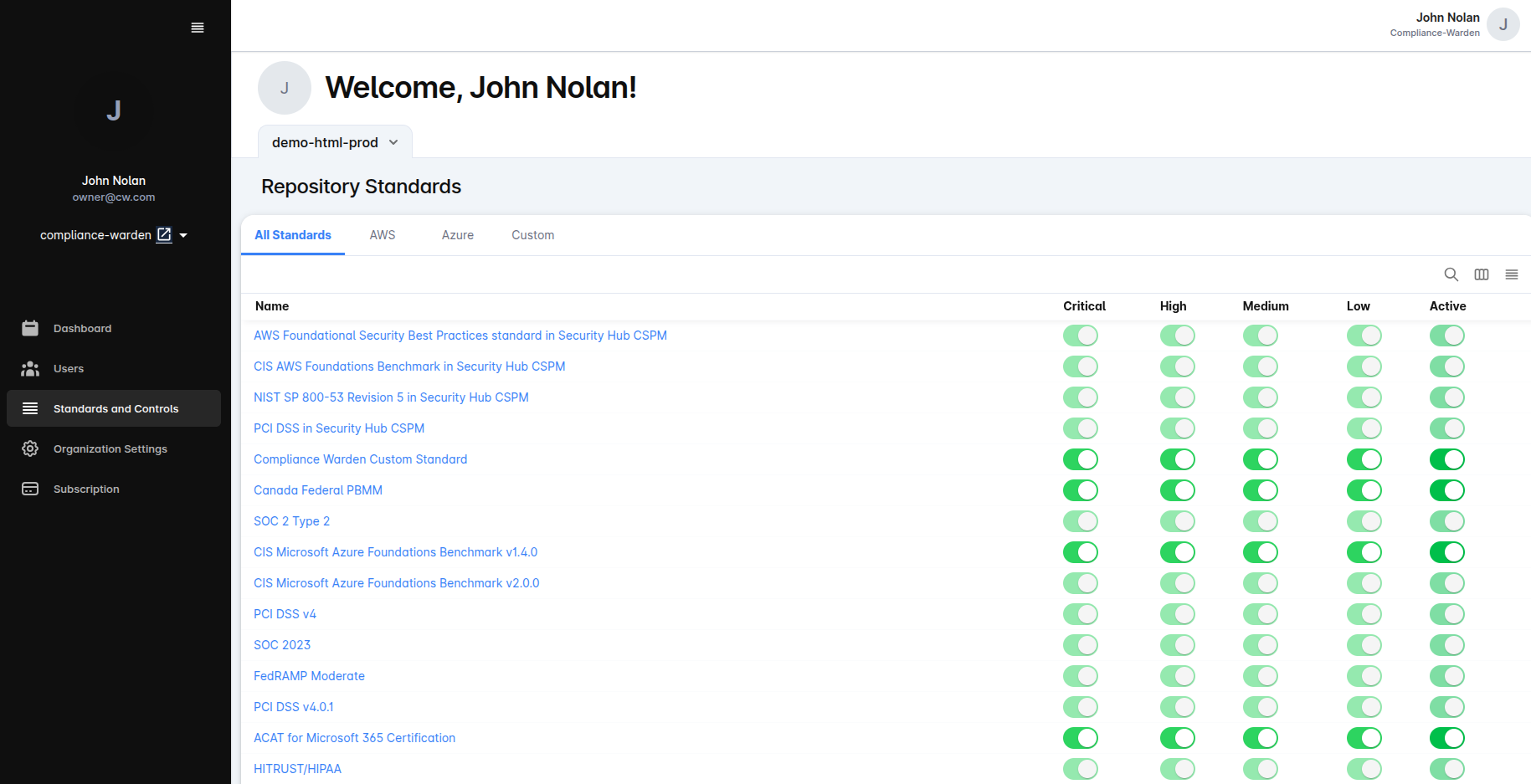Open the table search icon

pyautogui.click(x=1451, y=274)
